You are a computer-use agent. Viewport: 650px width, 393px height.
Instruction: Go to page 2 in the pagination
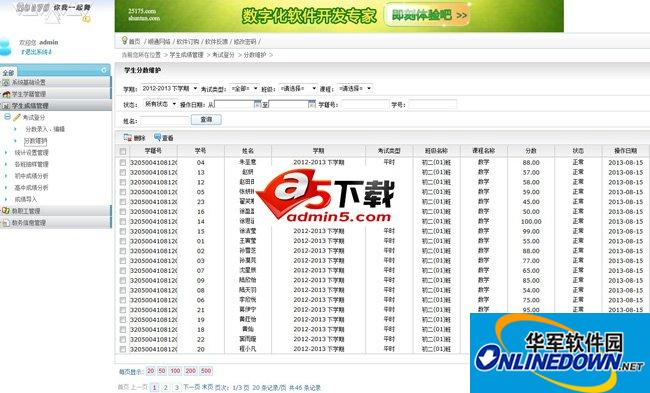[165, 388]
